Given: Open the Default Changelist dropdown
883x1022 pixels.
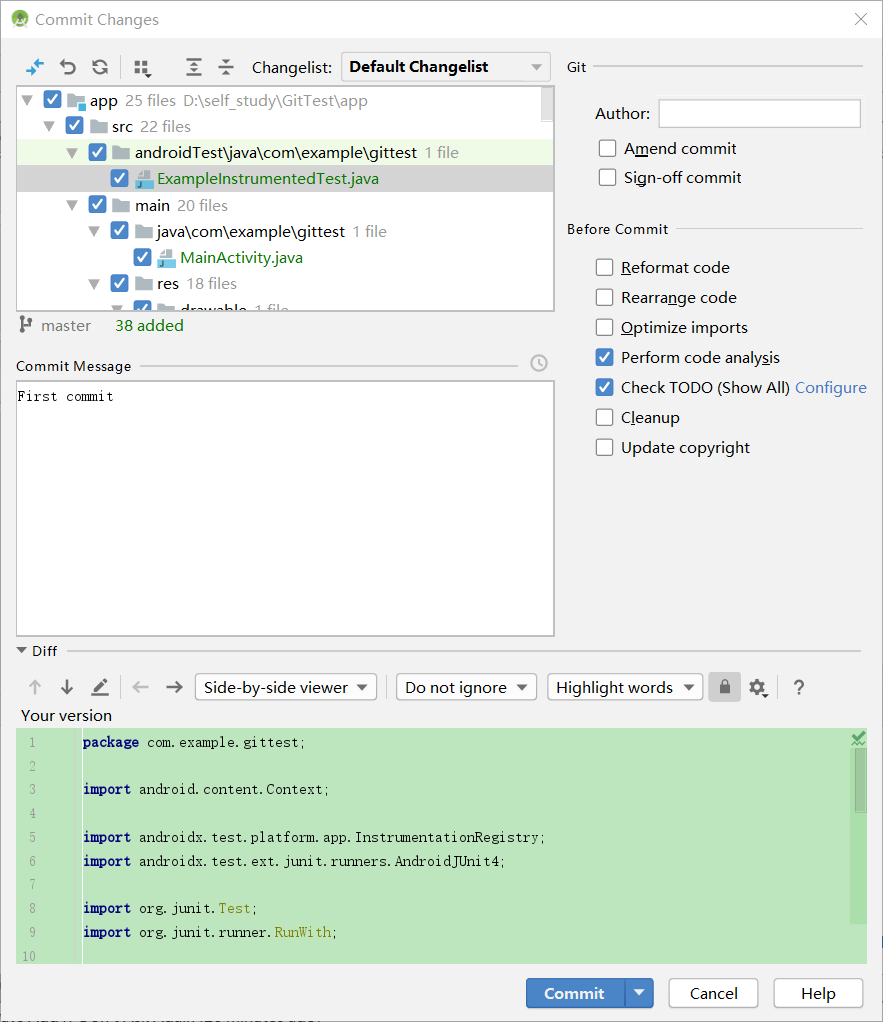Looking at the screenshot, I should point(446,66).
